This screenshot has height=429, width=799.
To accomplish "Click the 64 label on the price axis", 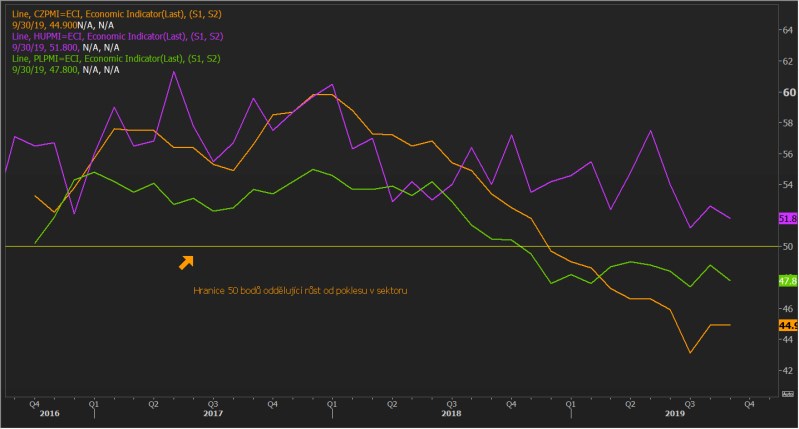I will point(787,30).
